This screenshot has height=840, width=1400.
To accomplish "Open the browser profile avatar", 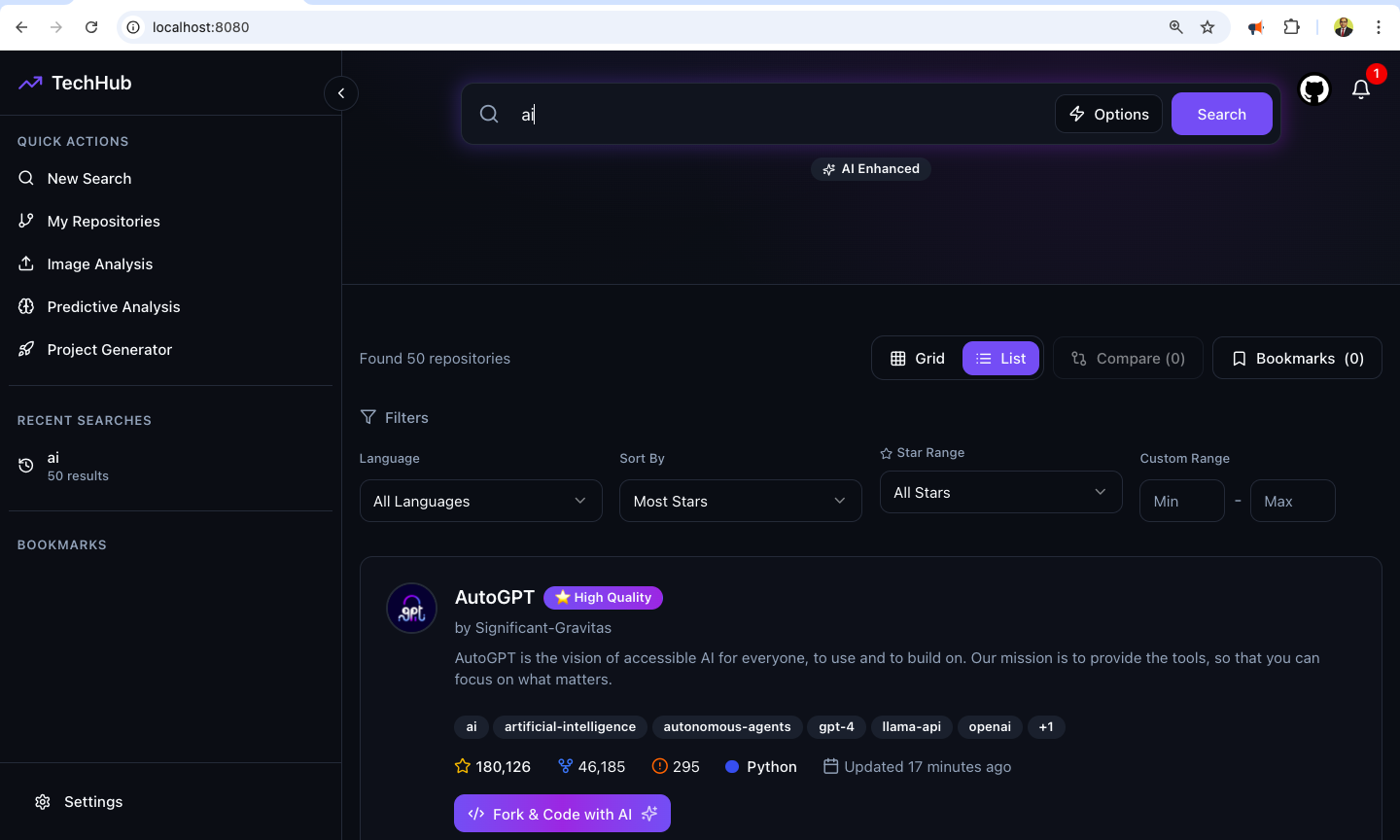I will coord(1344,27).
